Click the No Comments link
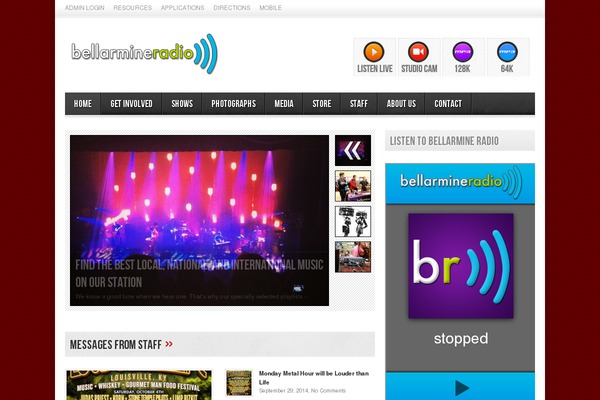600x400 pixels. click(x=328, y=390)
